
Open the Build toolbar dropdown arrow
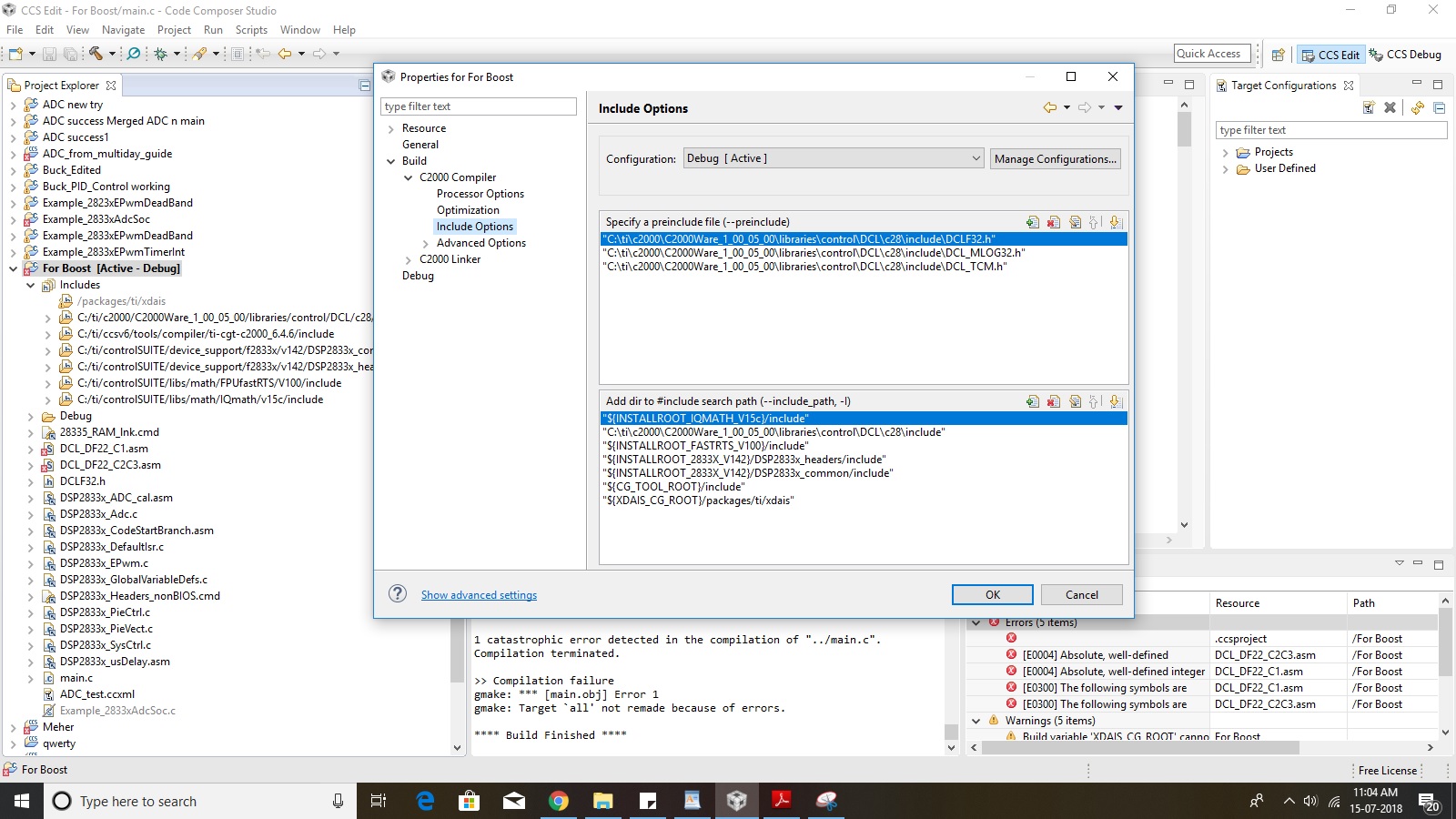coord(112,55)
